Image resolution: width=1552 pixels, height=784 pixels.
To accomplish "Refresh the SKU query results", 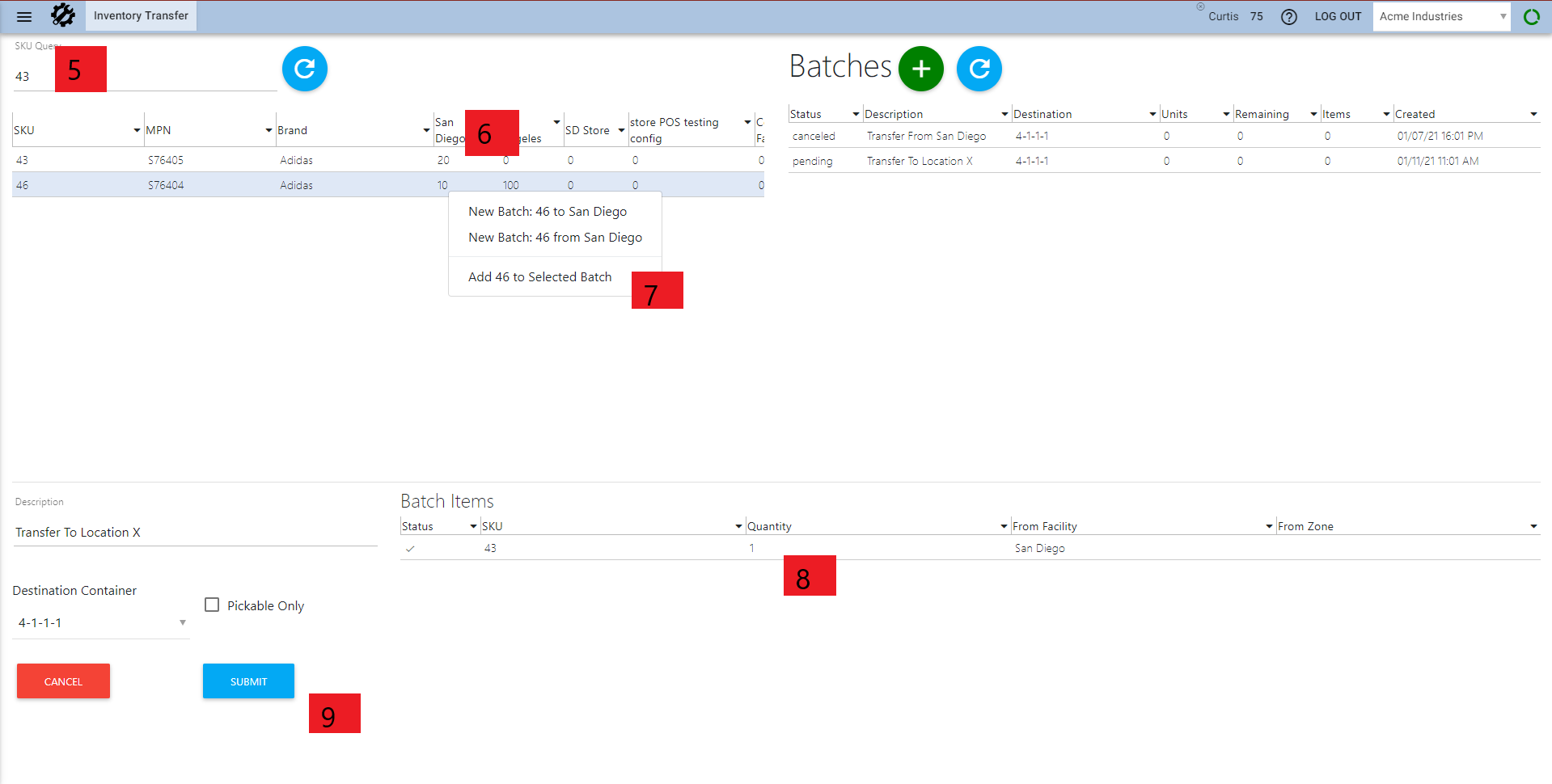I will (x=304, y=69).
